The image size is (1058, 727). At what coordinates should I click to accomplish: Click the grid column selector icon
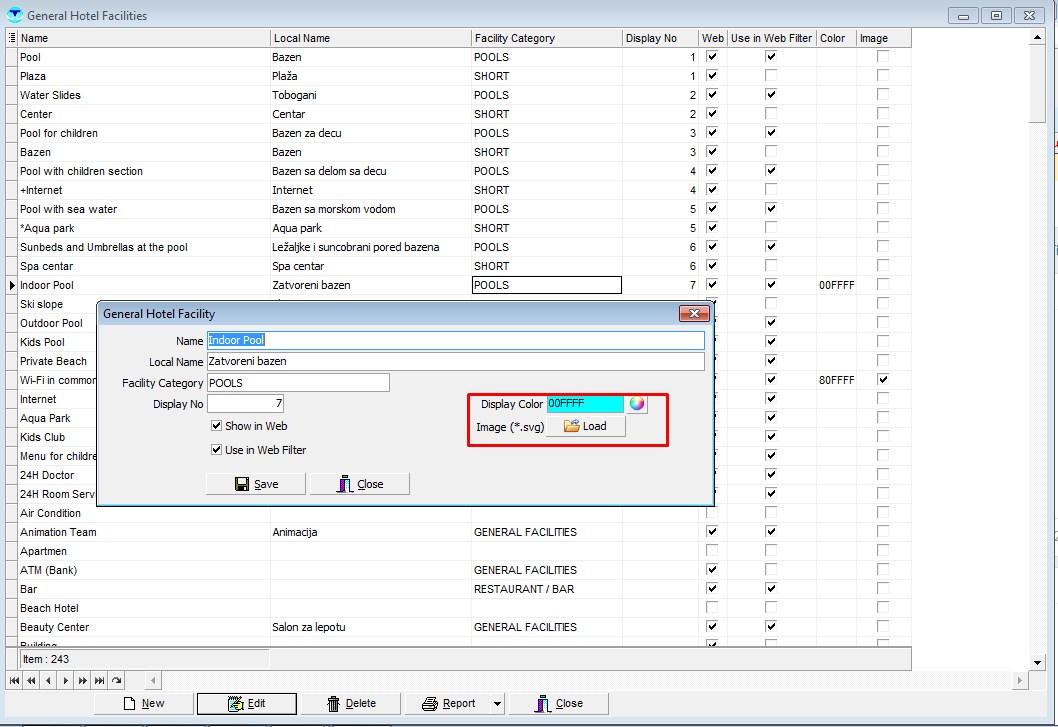click(11, 38)
